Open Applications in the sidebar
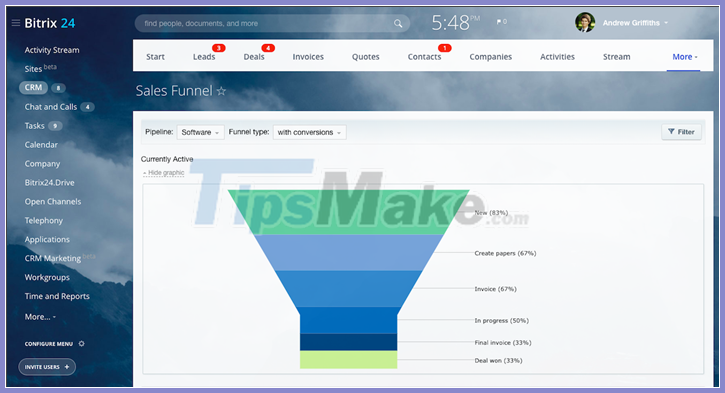The image size is (725, 393). (47, 239)
